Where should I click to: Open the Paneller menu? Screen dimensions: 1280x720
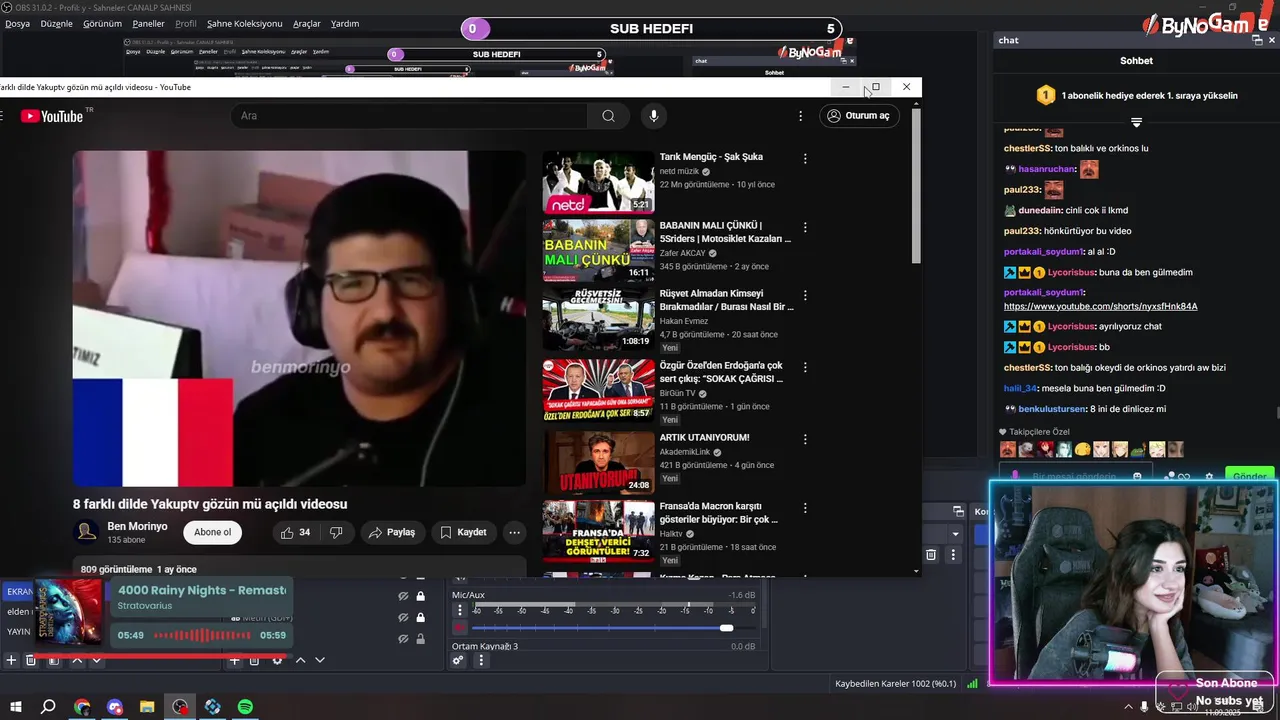click(148, 23)
